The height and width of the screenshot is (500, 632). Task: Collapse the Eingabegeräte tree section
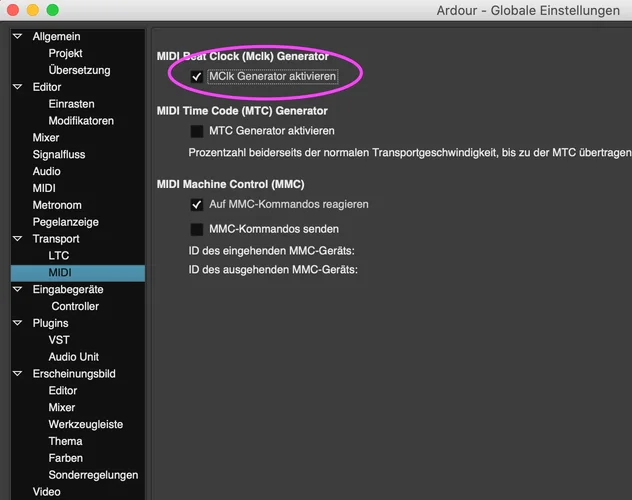coord(17,289)
